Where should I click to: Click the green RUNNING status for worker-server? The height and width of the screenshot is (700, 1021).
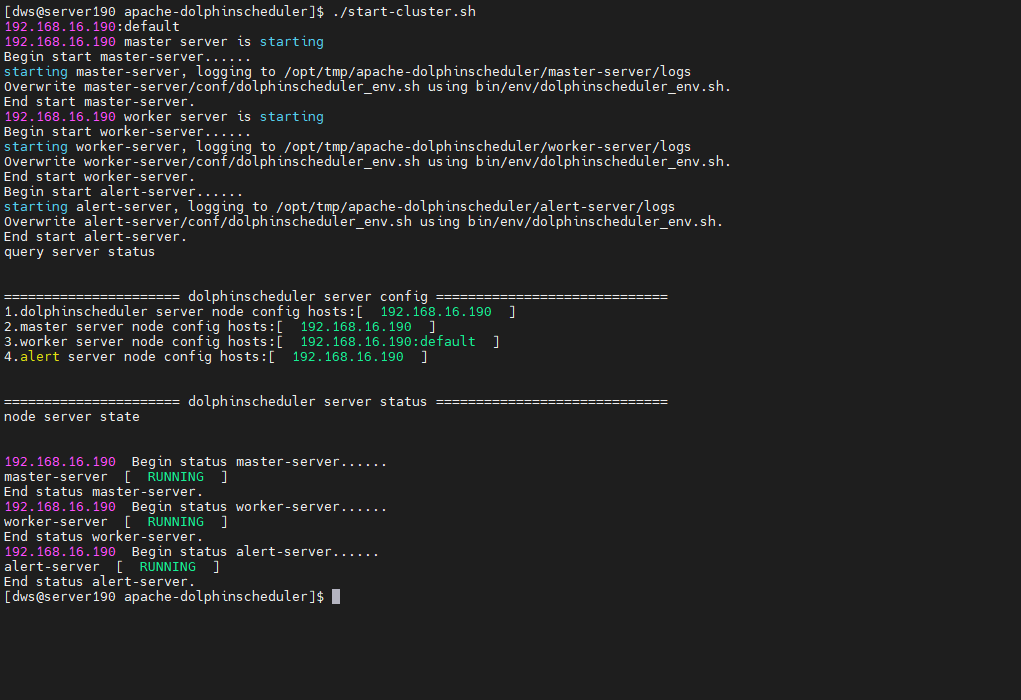pos(175,522)
